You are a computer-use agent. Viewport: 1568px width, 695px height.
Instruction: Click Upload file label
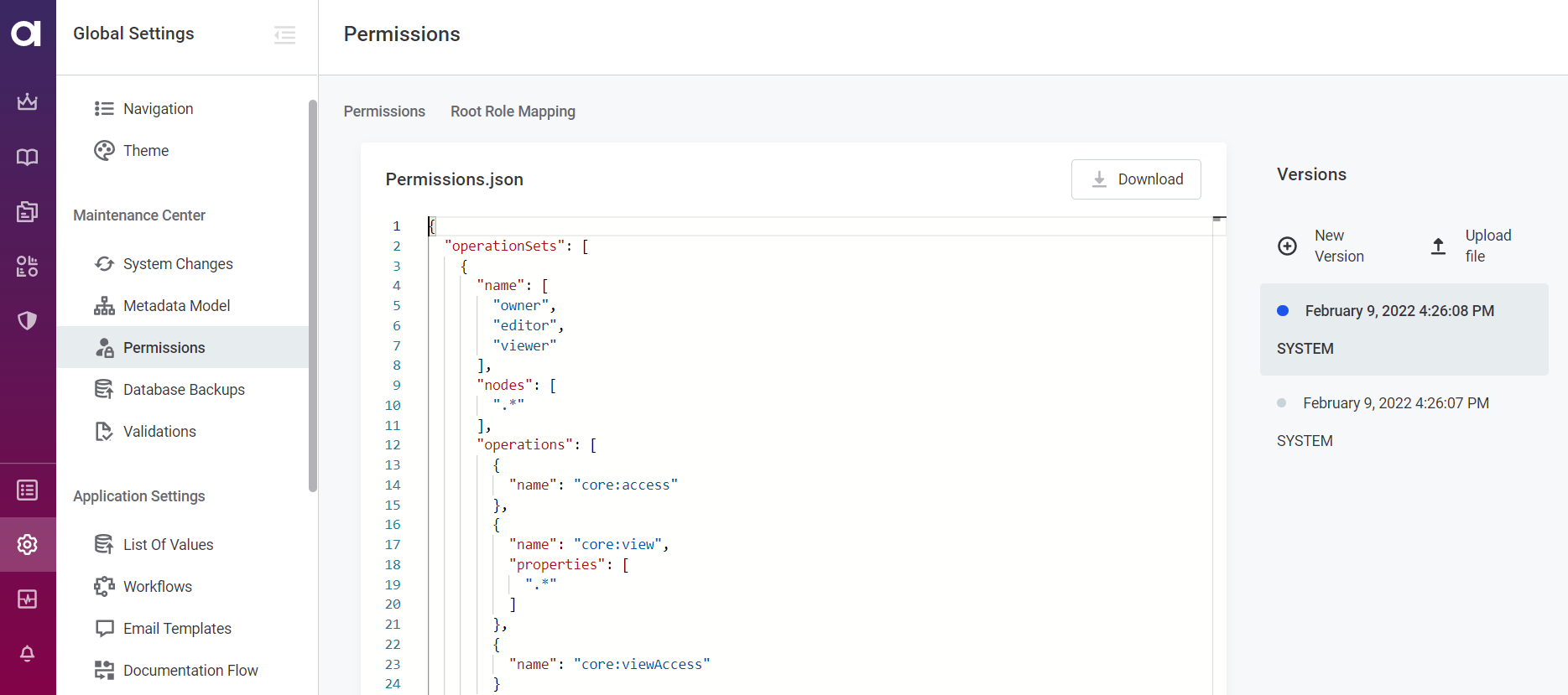click(1488, 246)
